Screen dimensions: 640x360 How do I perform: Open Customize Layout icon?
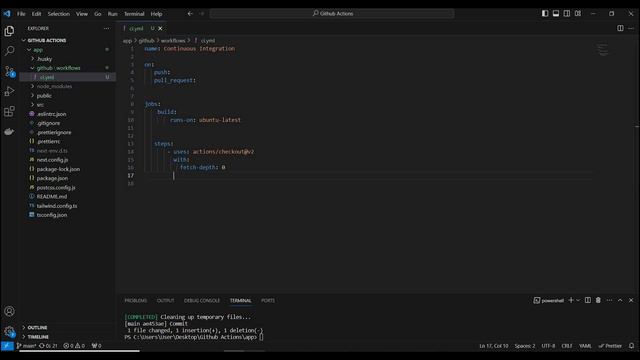click(578, 13)
